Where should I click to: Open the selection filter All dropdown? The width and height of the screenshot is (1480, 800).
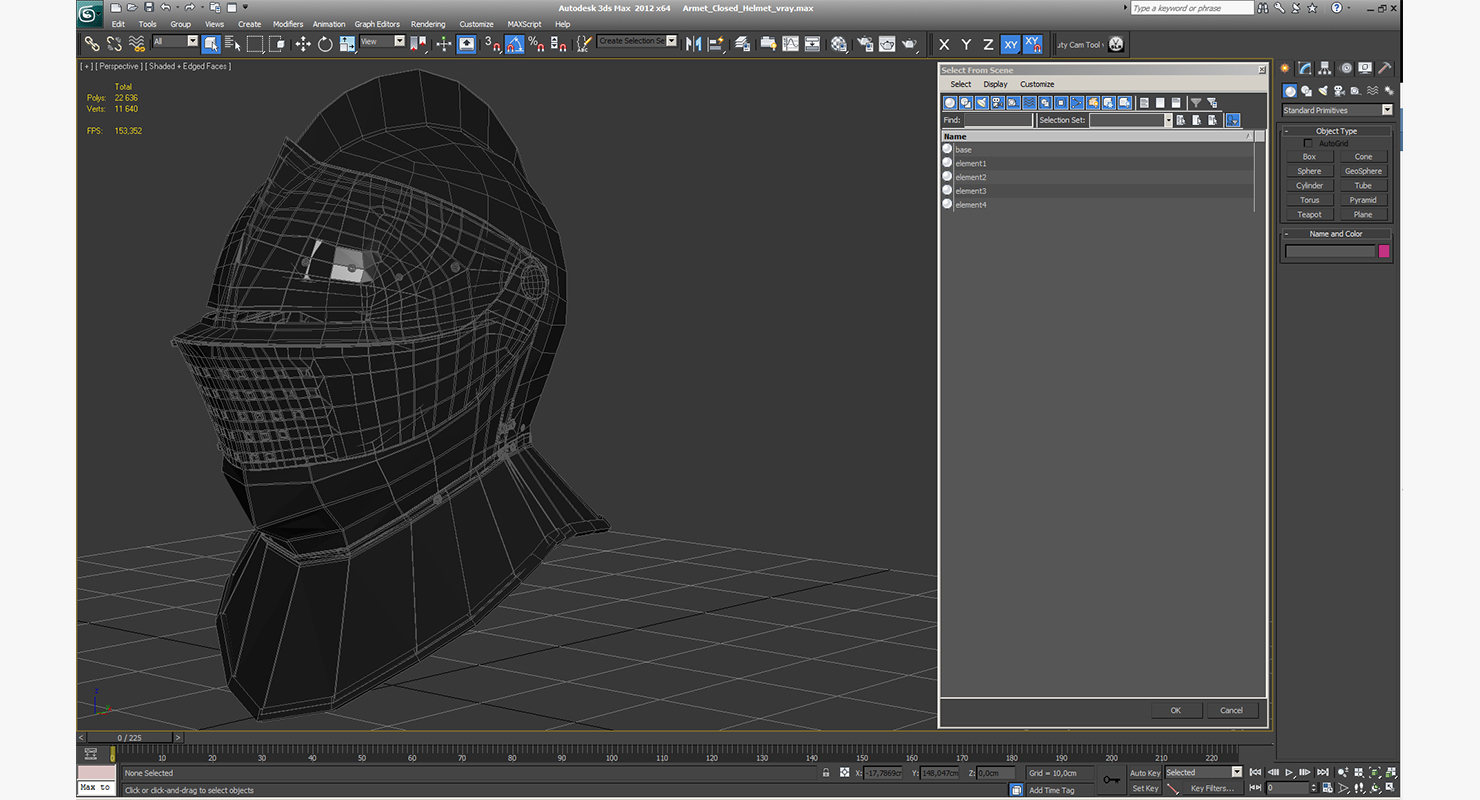point(175,41)
